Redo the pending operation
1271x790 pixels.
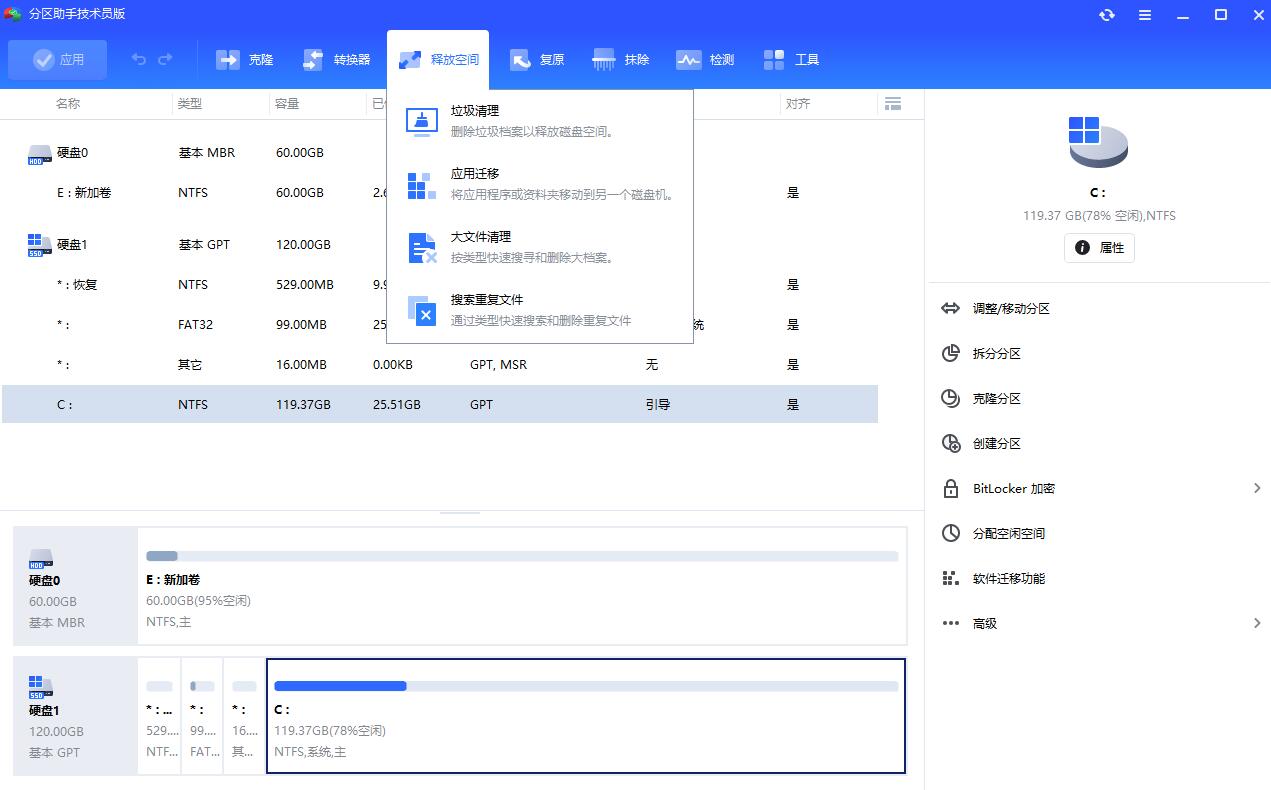(165, 60)
